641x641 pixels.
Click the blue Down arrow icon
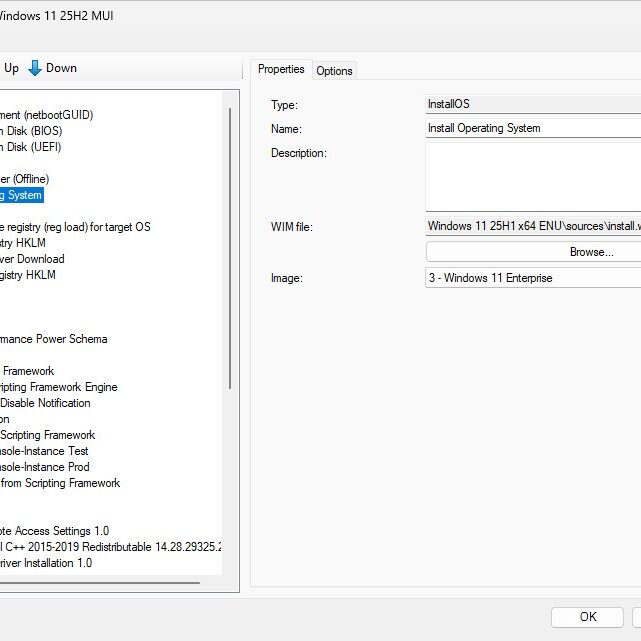pyautogui.click(x=35, y=68)
